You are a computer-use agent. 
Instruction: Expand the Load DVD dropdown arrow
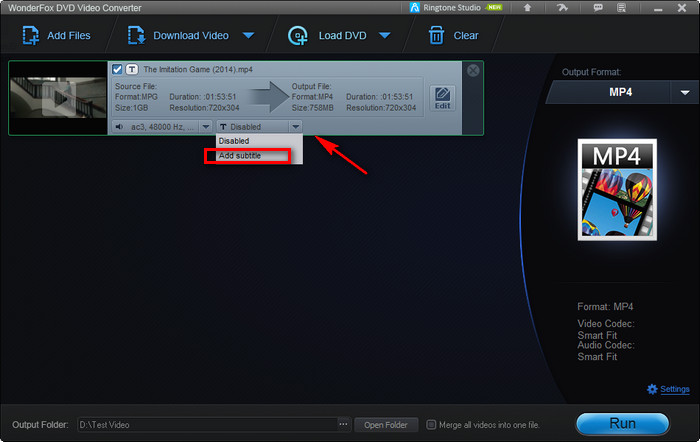[385, 35]
